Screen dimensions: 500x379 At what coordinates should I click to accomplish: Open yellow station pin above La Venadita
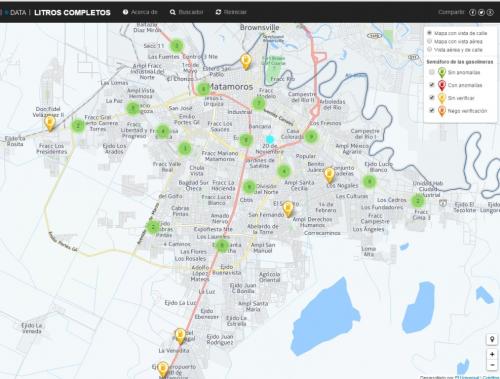[180, 336]
